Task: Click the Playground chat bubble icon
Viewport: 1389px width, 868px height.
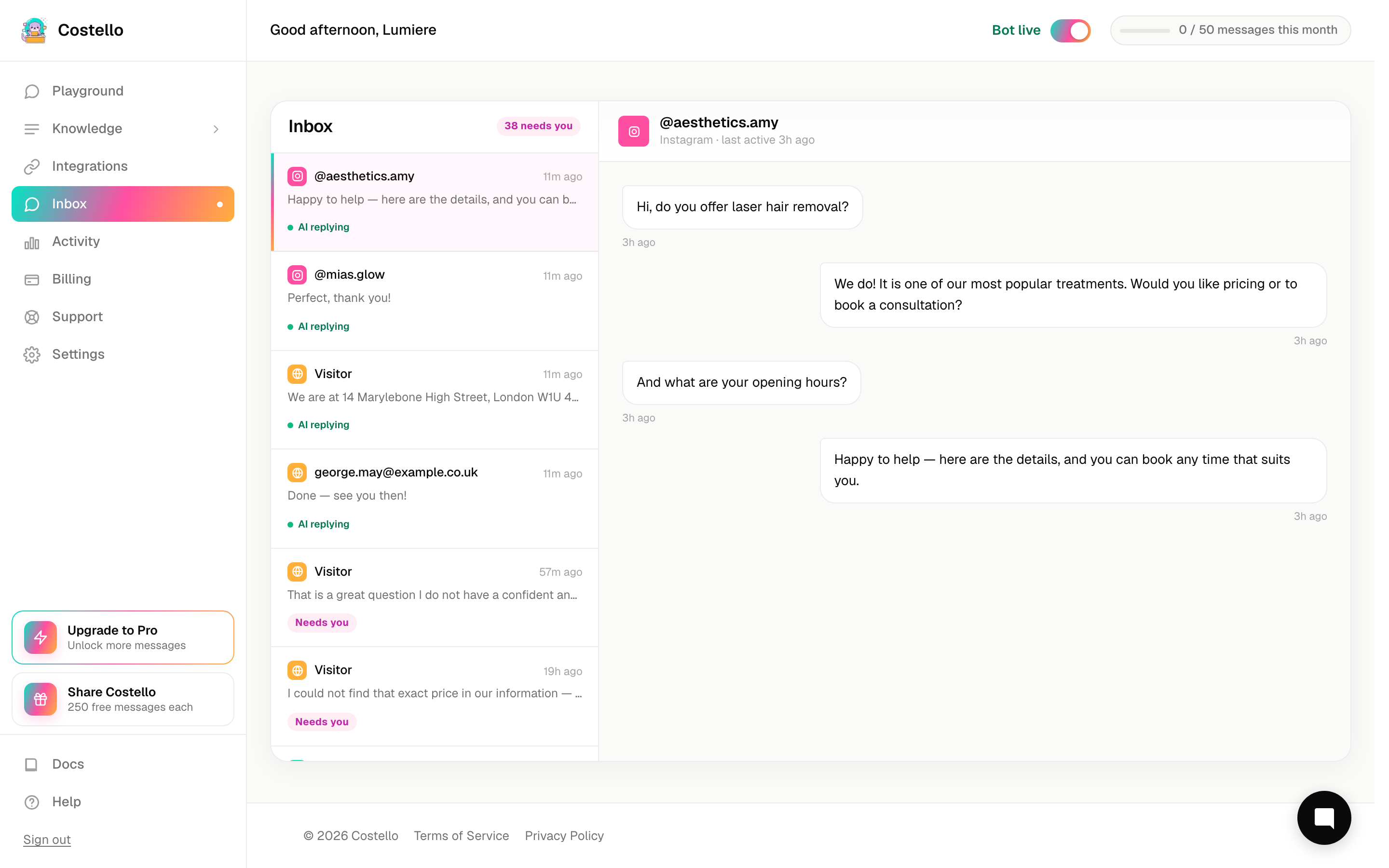Action: [x=31, y=91]
